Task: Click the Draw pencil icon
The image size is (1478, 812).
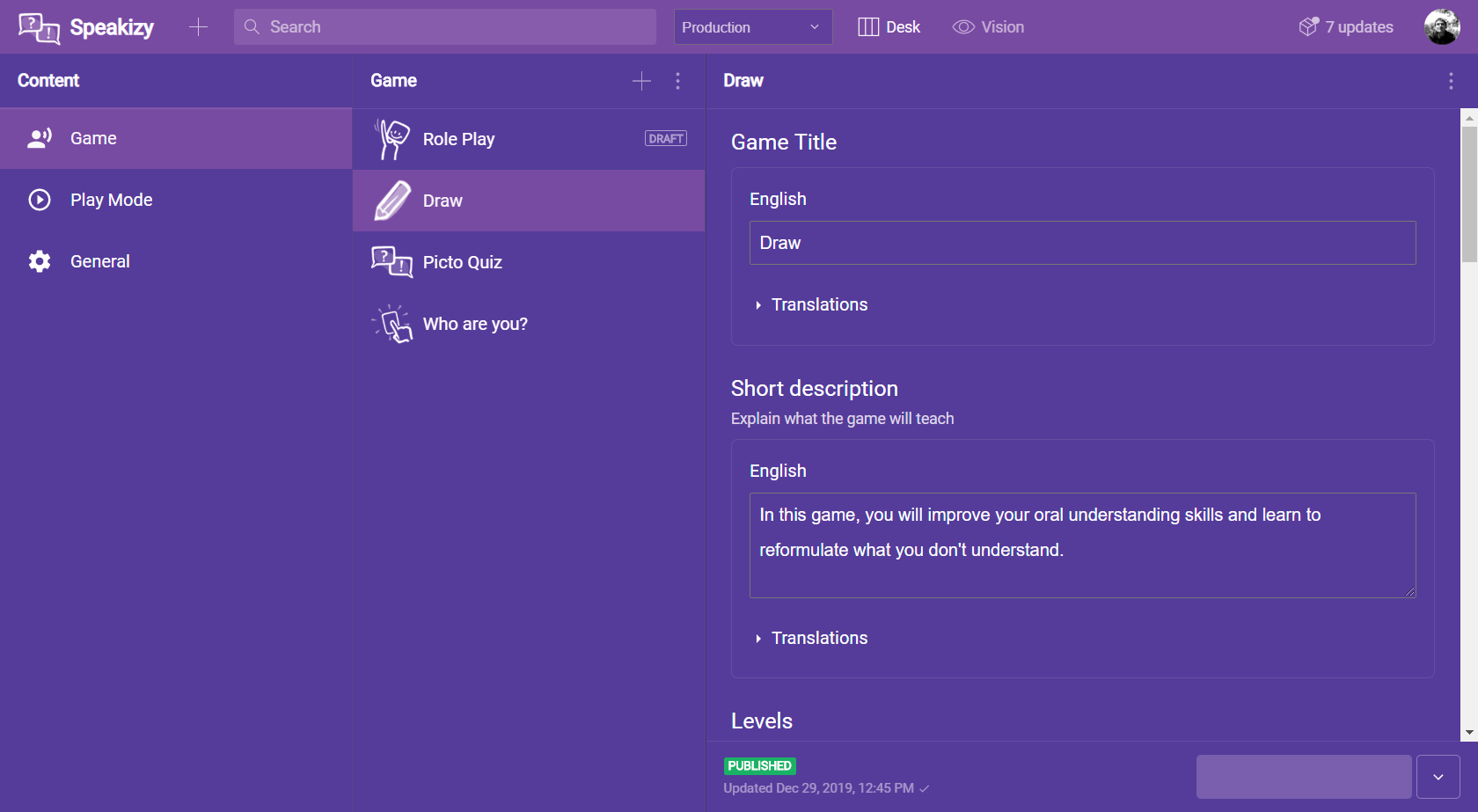Action: point(391,201)
